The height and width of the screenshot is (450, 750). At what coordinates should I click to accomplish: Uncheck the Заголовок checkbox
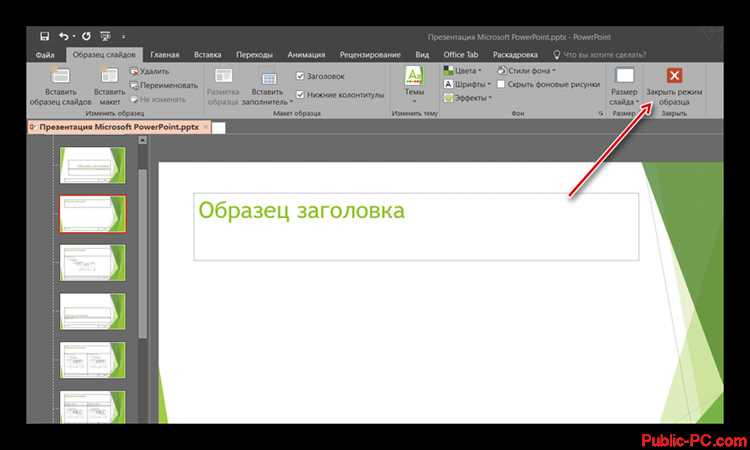tap(300, 76)
